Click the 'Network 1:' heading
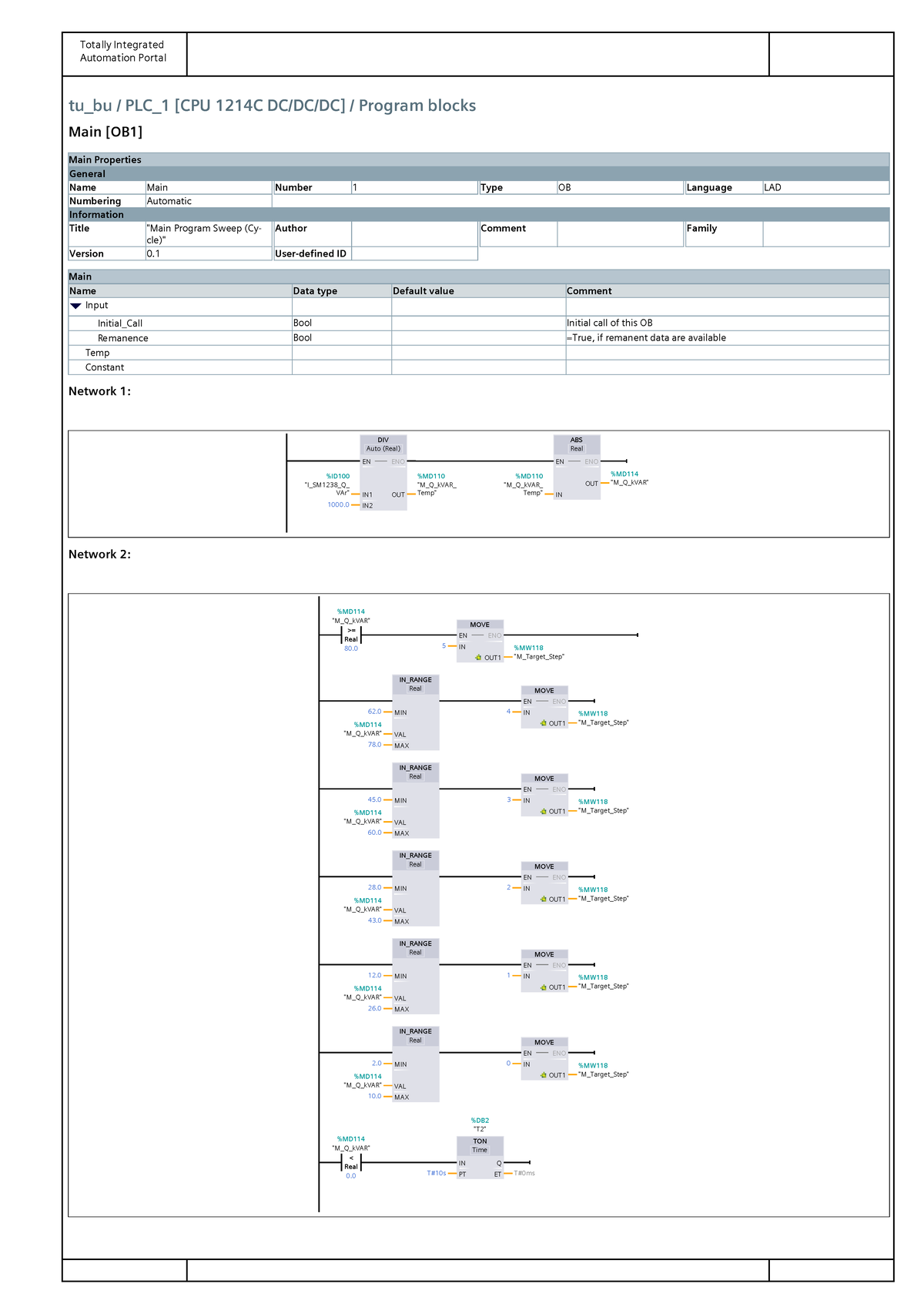Image resolution: width=924 pixels, height=1307 pixels. [x=99, y=391]
